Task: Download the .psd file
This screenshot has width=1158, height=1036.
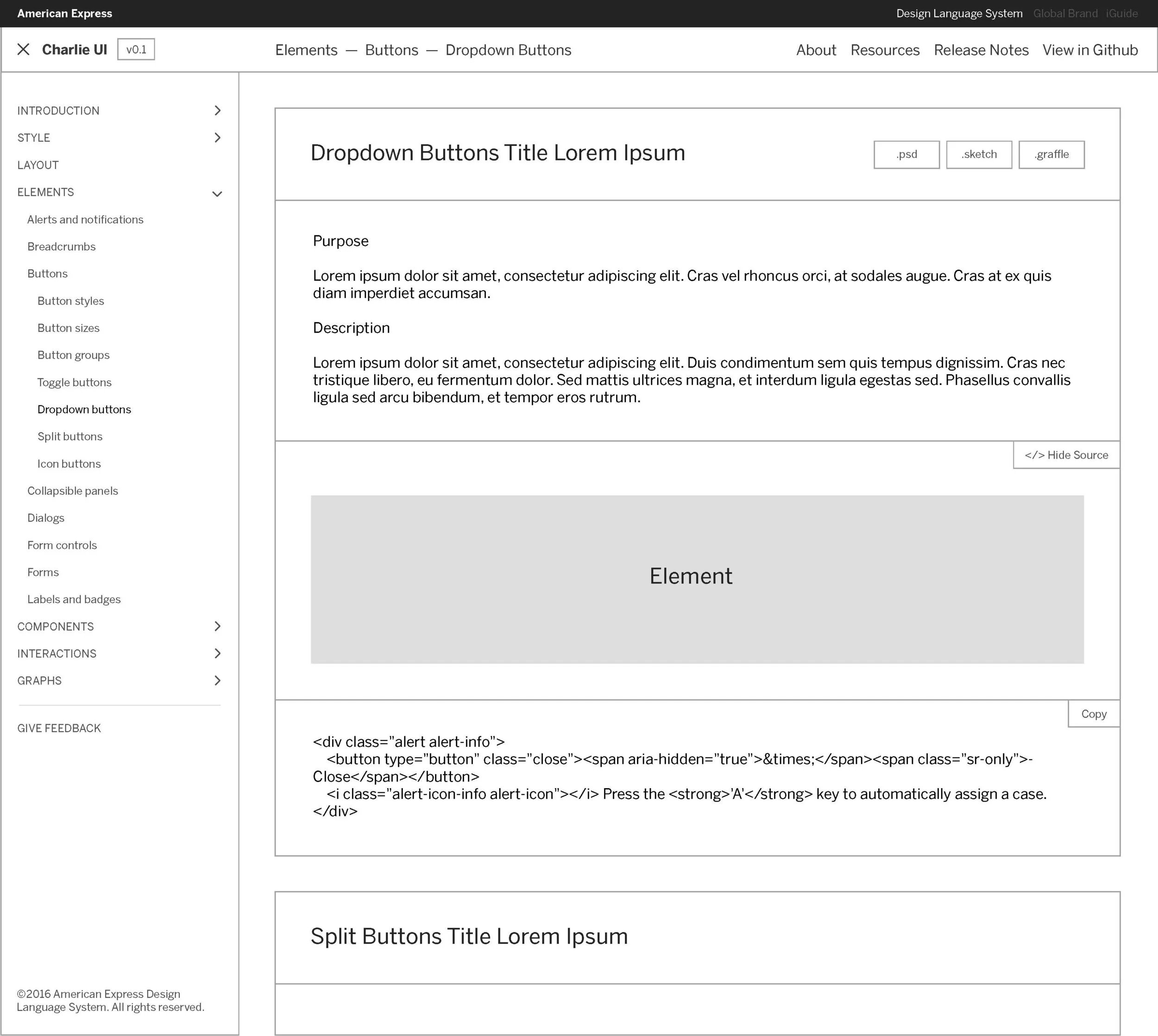Action: point(906,154)
